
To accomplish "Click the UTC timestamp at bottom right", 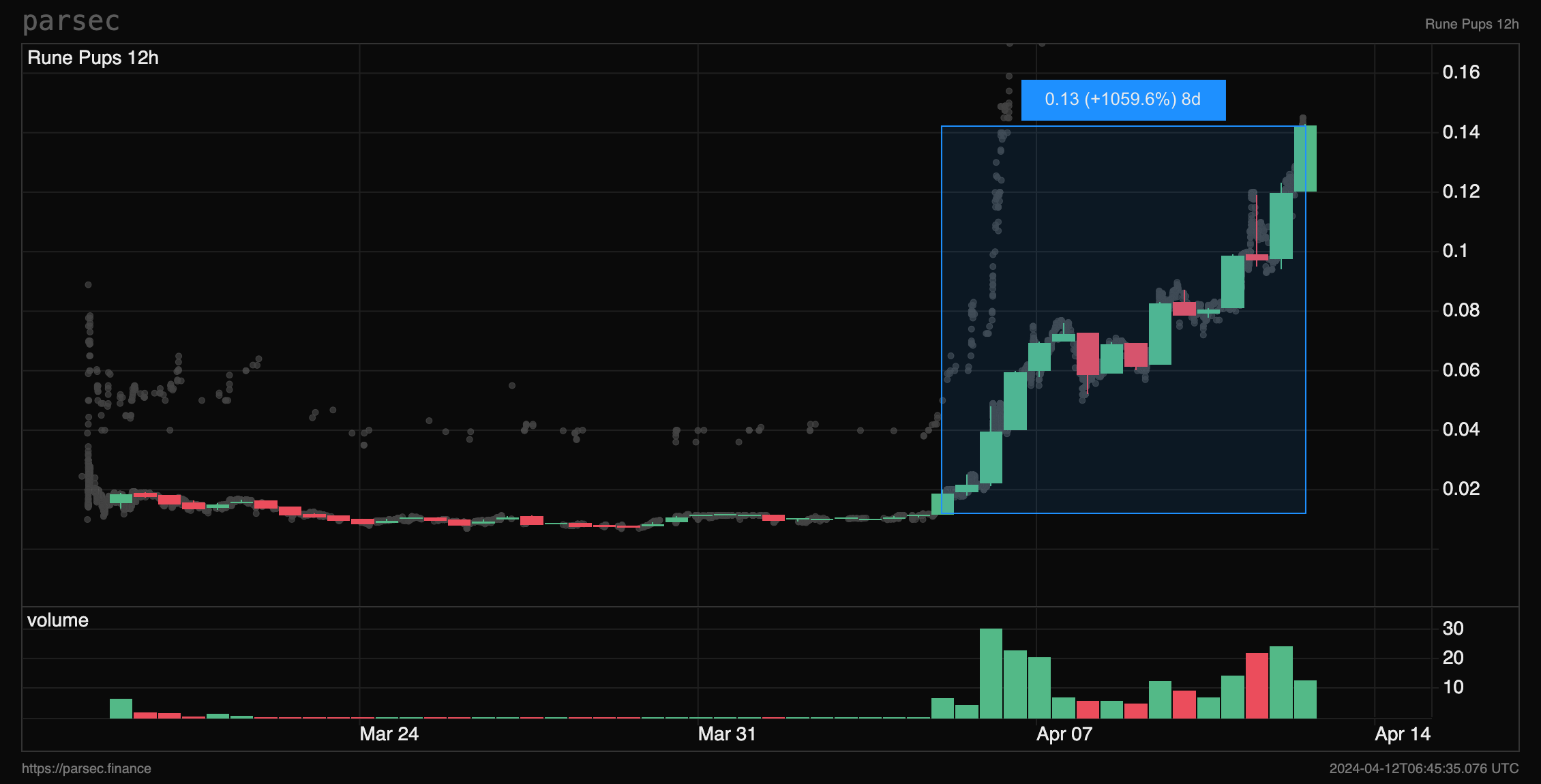I will tap(1424, 768).
